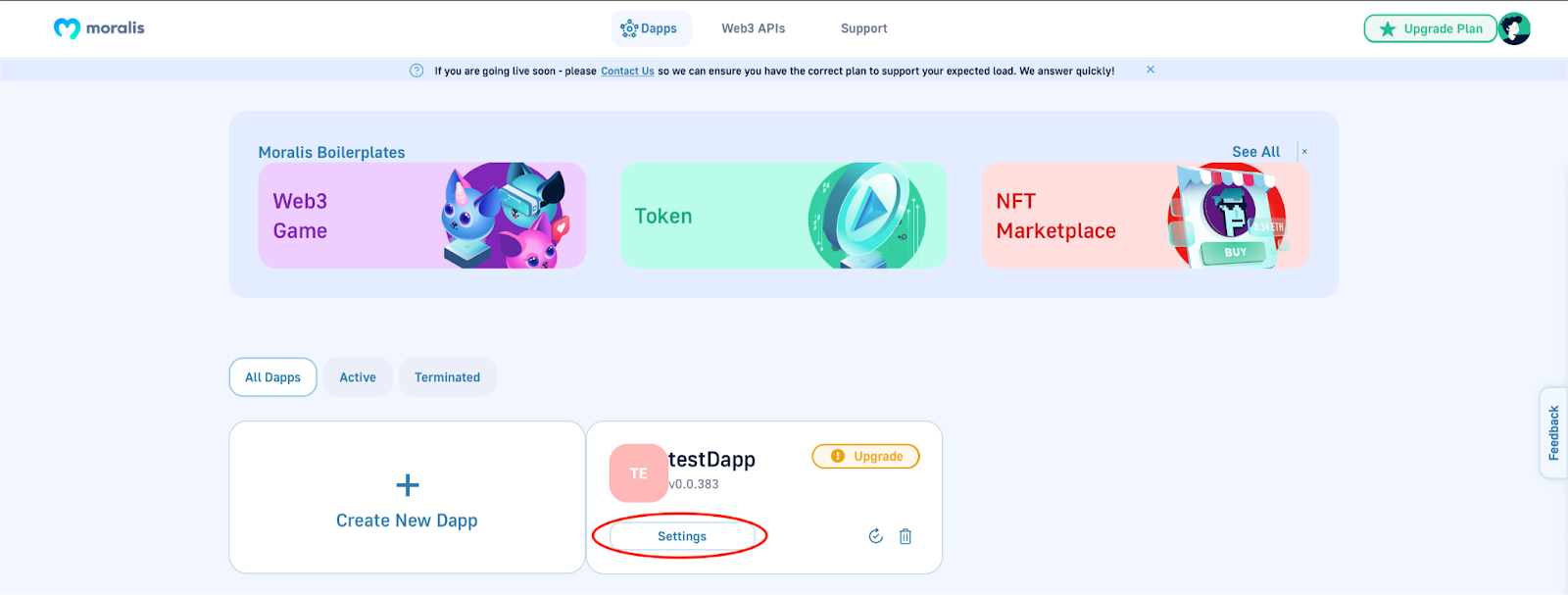The width and height of the screenshot is (1568, 595).
Task: Open the Feedback side tab
Action: pyautogui.click(x=1553, y=432)
